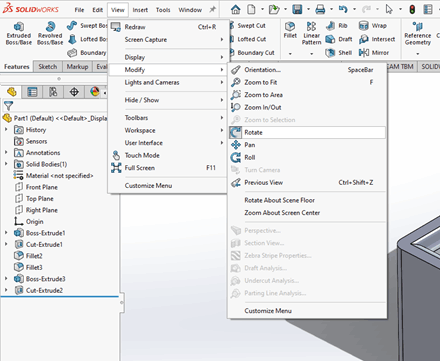Toggle Full Screen in View menu
The width and height of the screenshot is (440, 361).
coord(168,168)
